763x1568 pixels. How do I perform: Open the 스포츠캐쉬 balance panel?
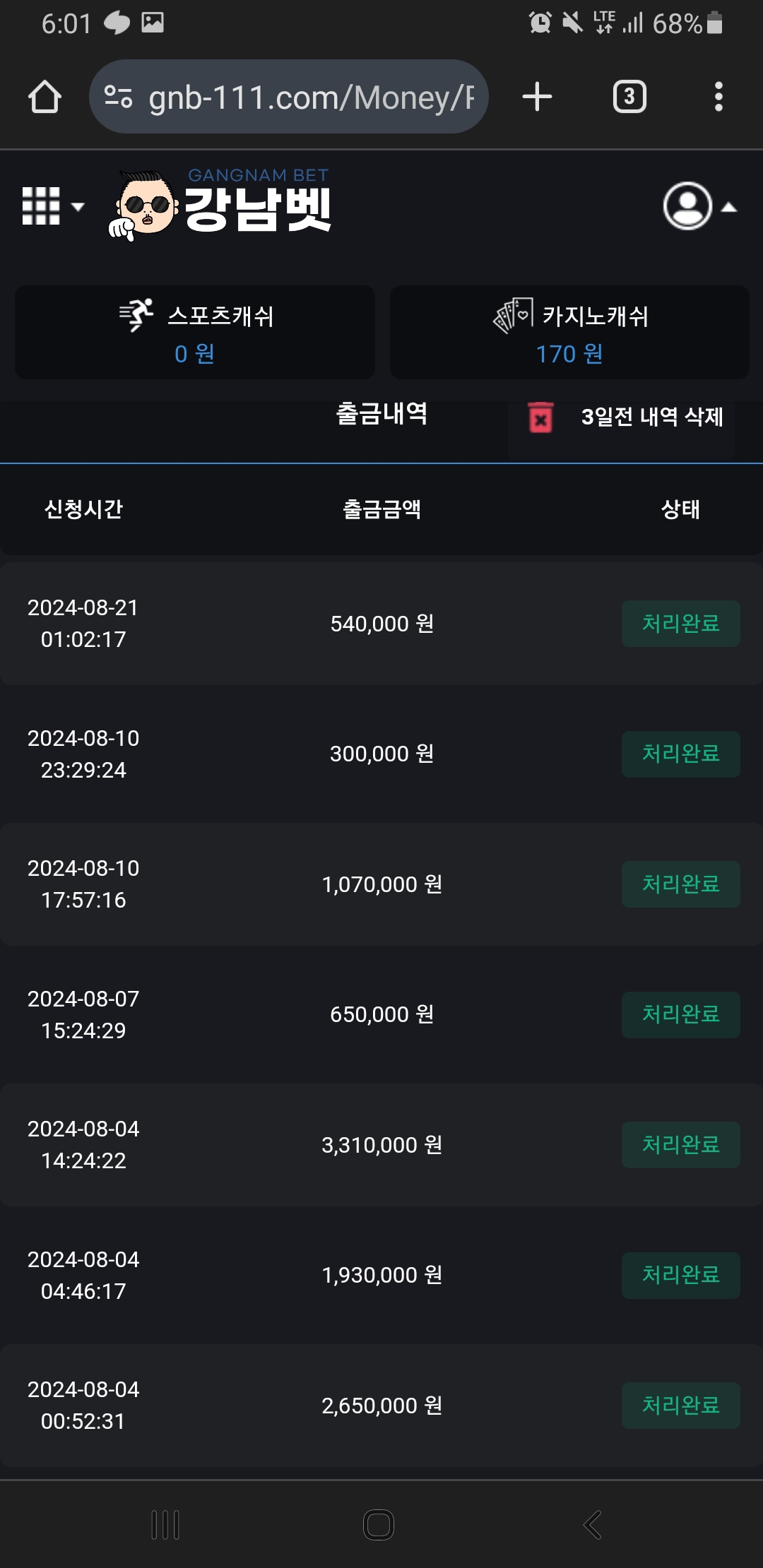[195, 333]
